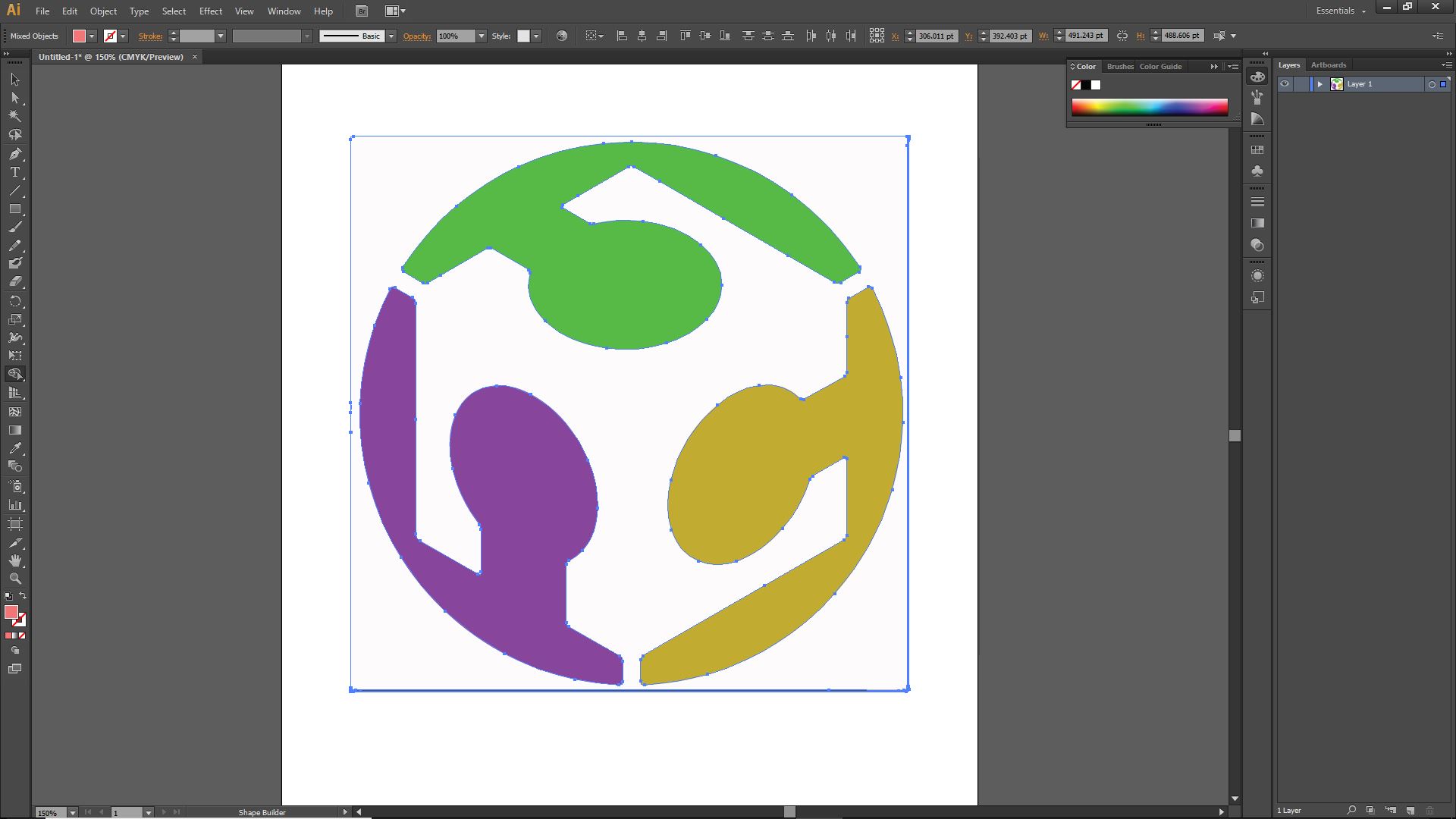Pick a color from spectrum bar

(1149, 108)
